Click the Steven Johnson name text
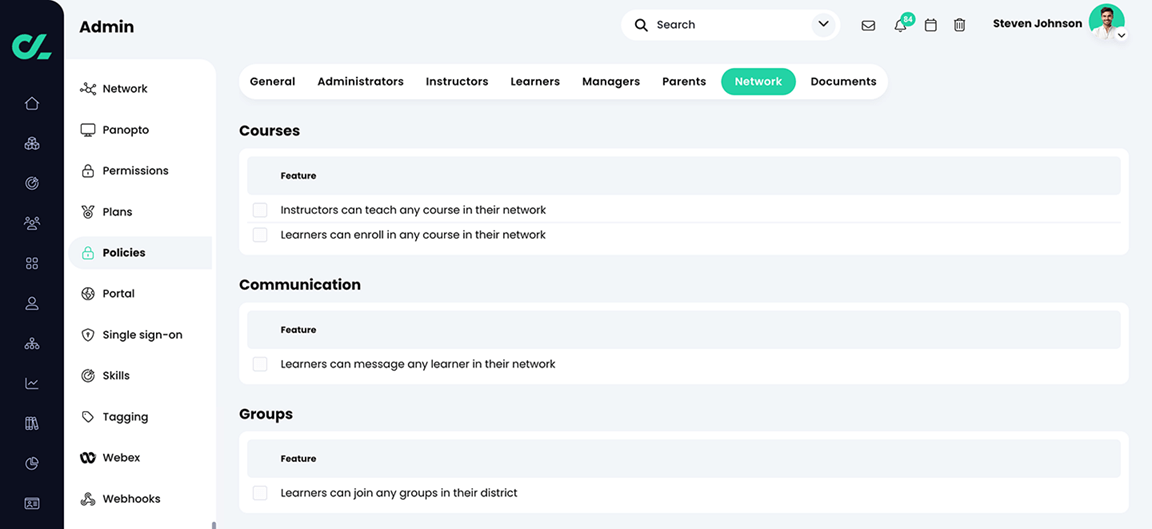Image resolution: width=1152 pixels, height=529 pixels. [1037, 24]
